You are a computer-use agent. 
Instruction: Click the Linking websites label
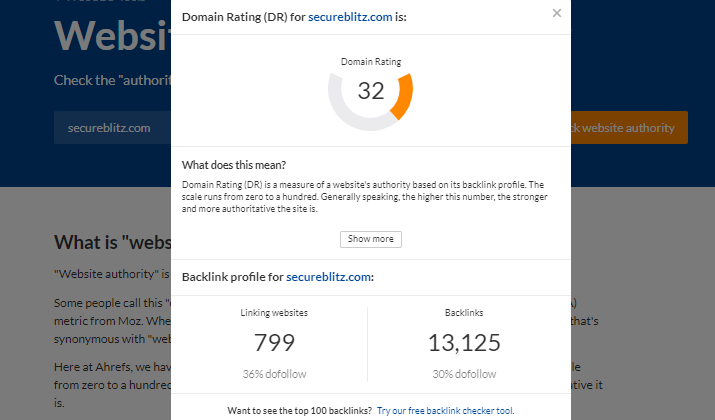point(274,313)
